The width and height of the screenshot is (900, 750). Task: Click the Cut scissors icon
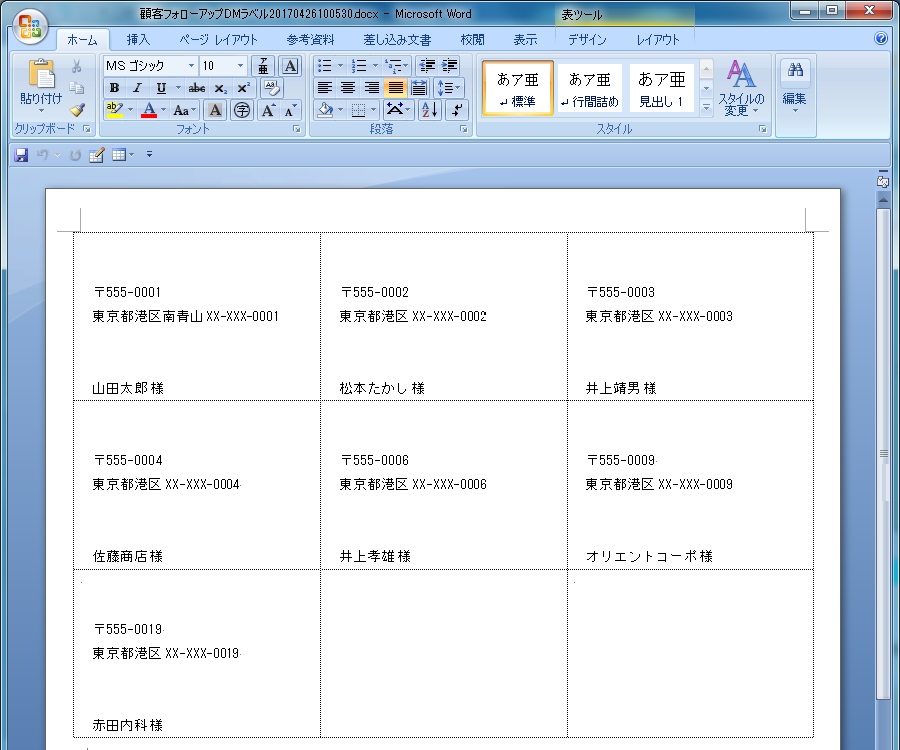(76, 66)
